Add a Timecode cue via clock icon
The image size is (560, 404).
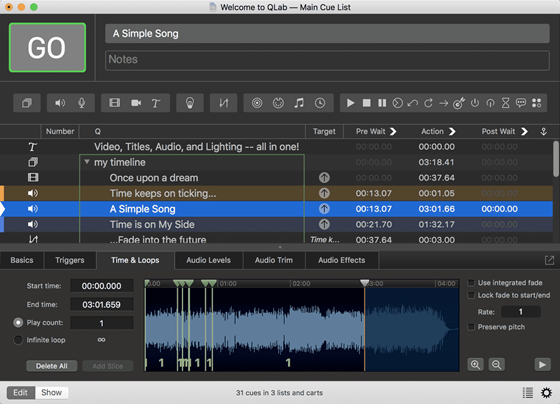(320, 103)
